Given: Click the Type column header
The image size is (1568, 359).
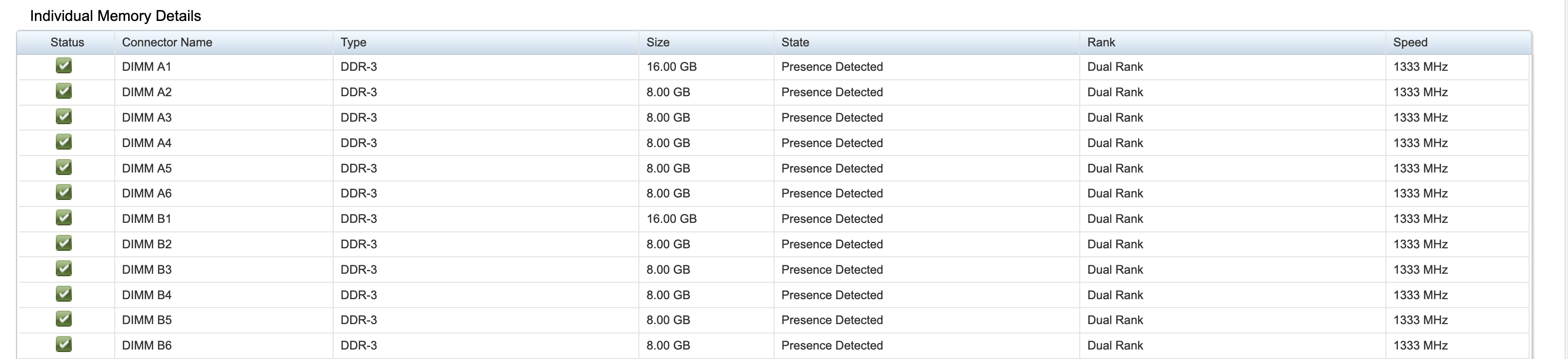Looking at the screenshot, I should point(353,42).
